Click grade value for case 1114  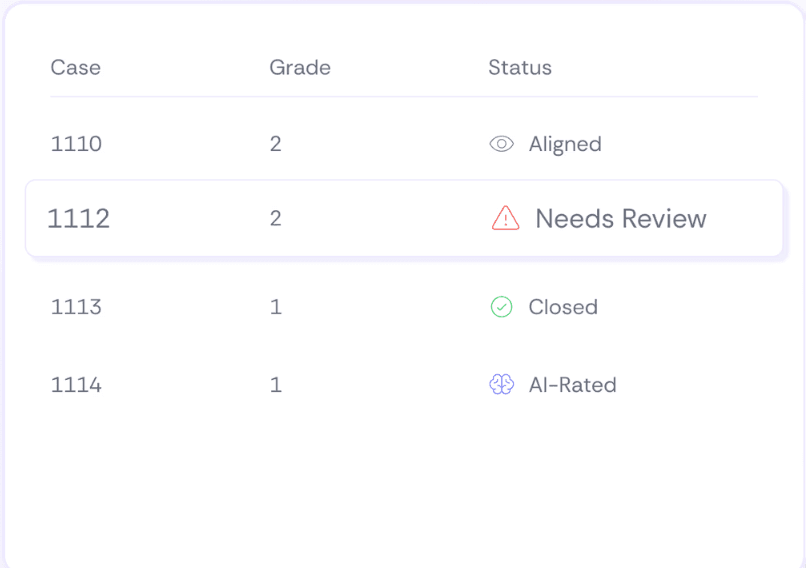point(276,385)
